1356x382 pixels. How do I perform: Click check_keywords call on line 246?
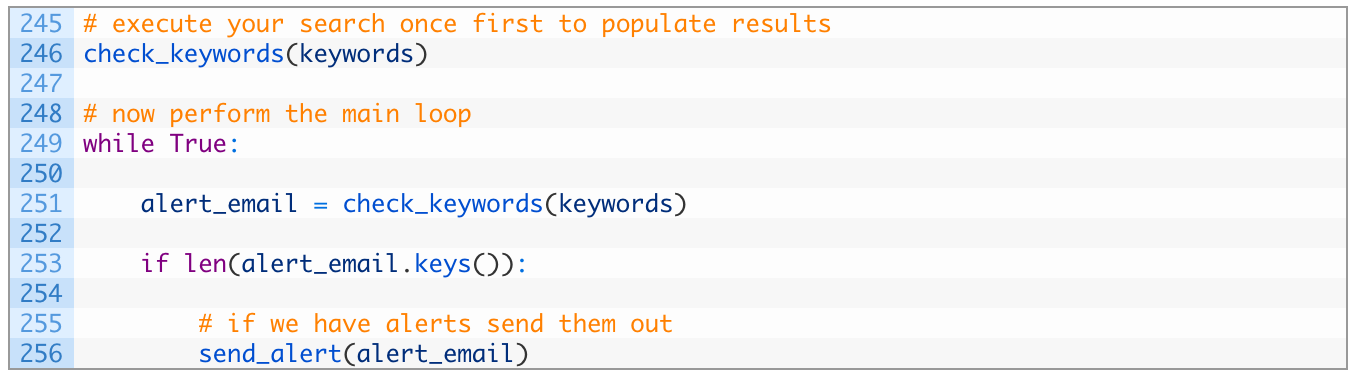tap(184, 54)
